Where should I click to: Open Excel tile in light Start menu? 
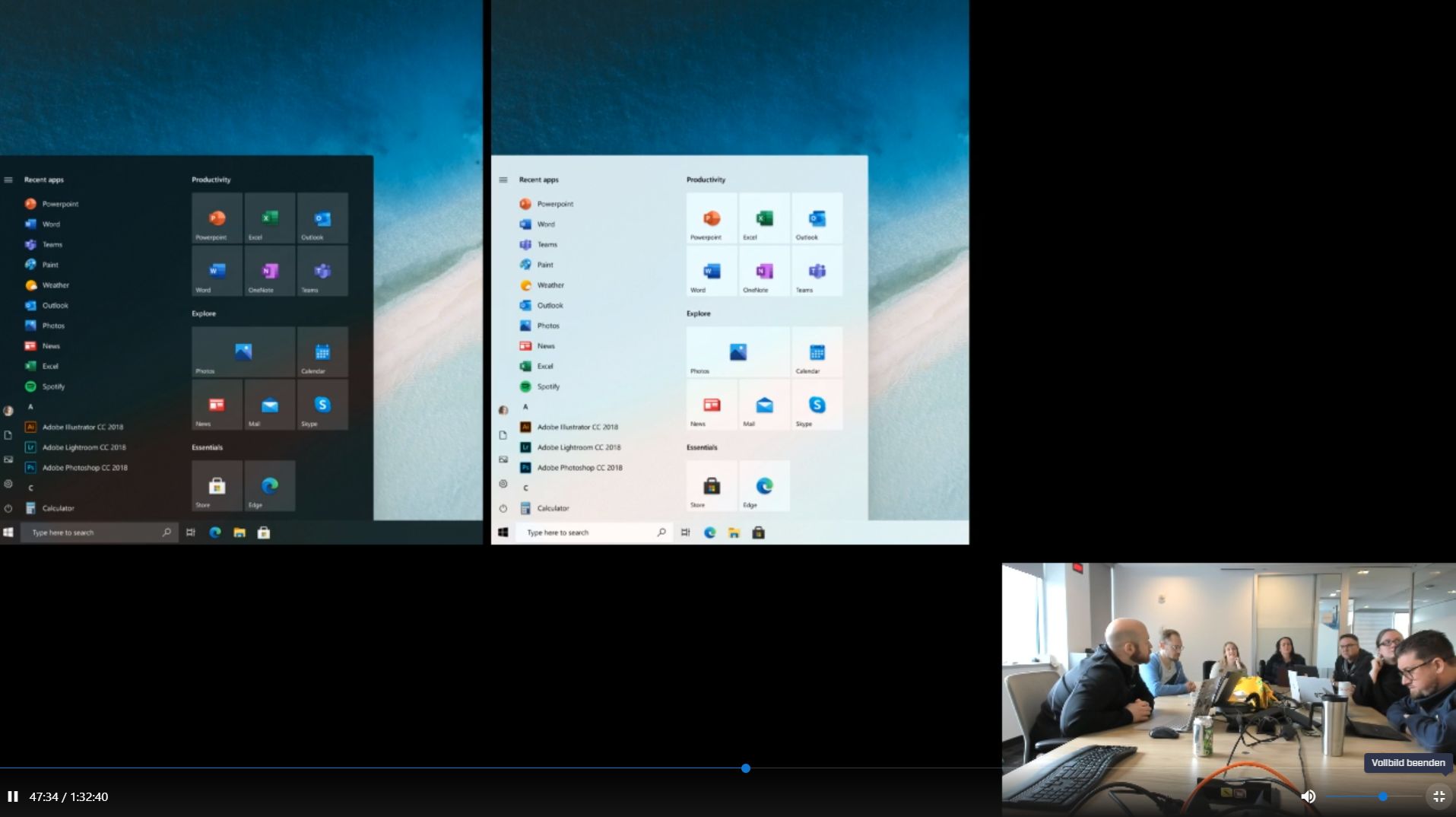764,218
